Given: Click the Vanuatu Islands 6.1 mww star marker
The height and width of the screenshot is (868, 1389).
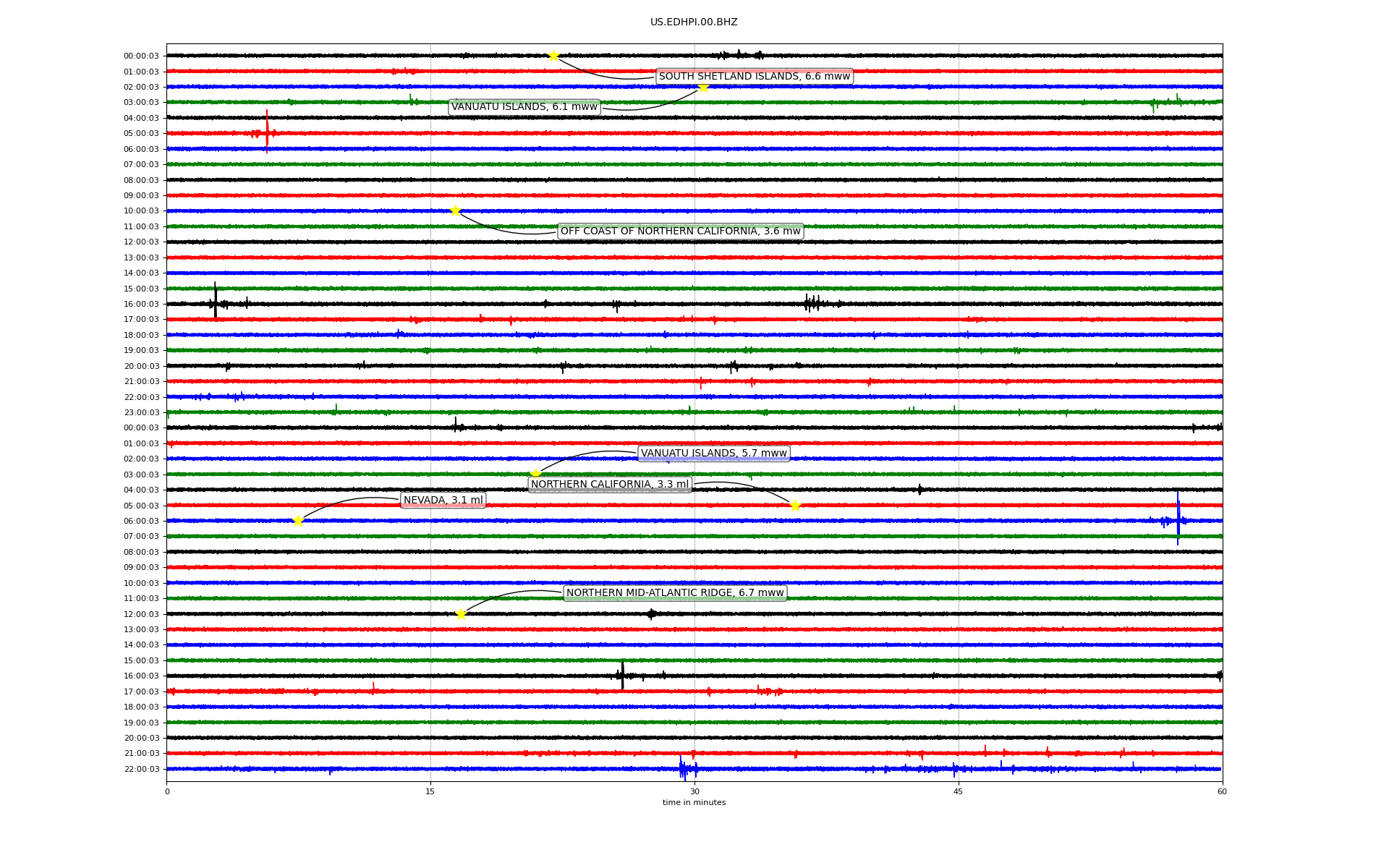Looking at the screenshot, I should click(x=703, y=88).
